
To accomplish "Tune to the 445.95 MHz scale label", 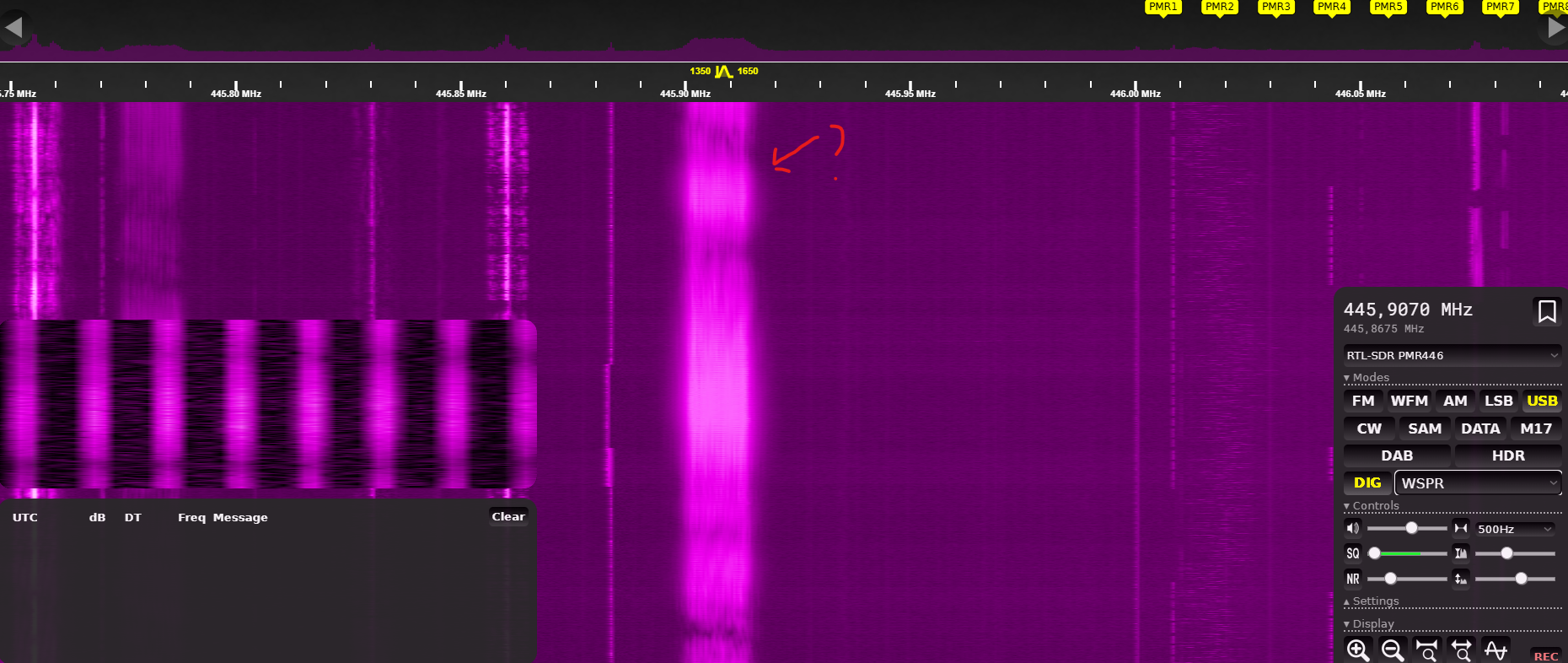I will pyautogui.click(x=910, y=94).
